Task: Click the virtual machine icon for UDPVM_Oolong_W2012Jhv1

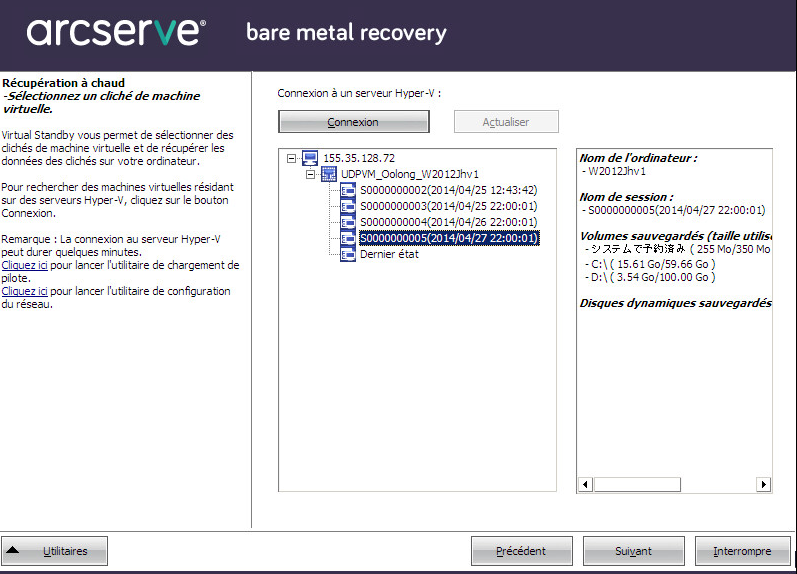Action: (329, 174)
